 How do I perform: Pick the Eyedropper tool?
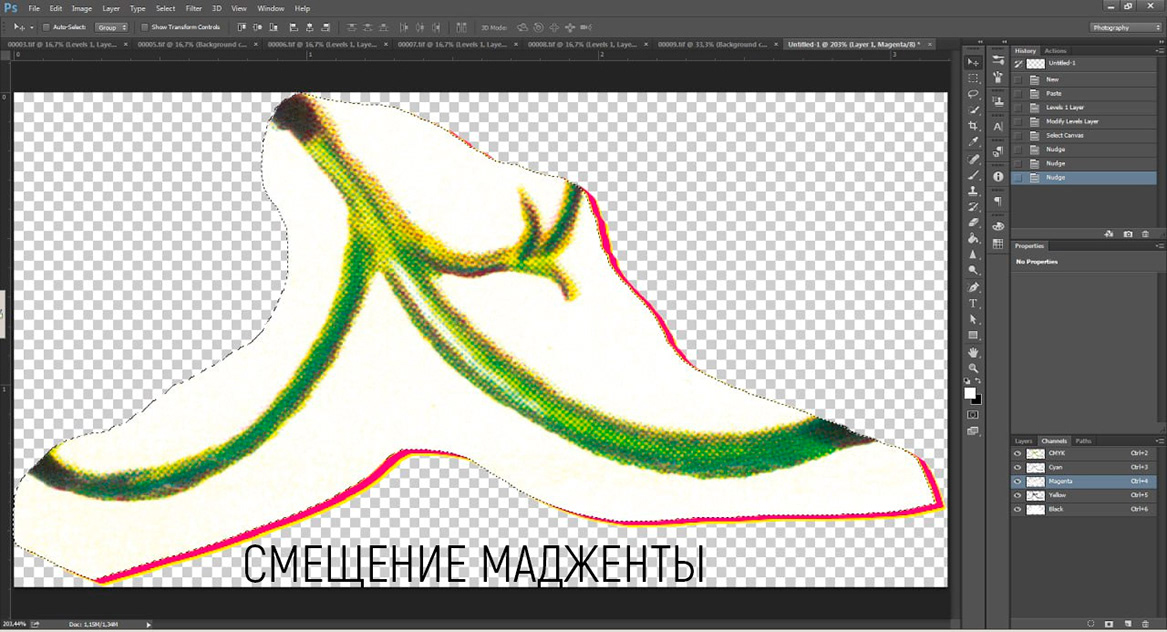click(x=973, y=142)
